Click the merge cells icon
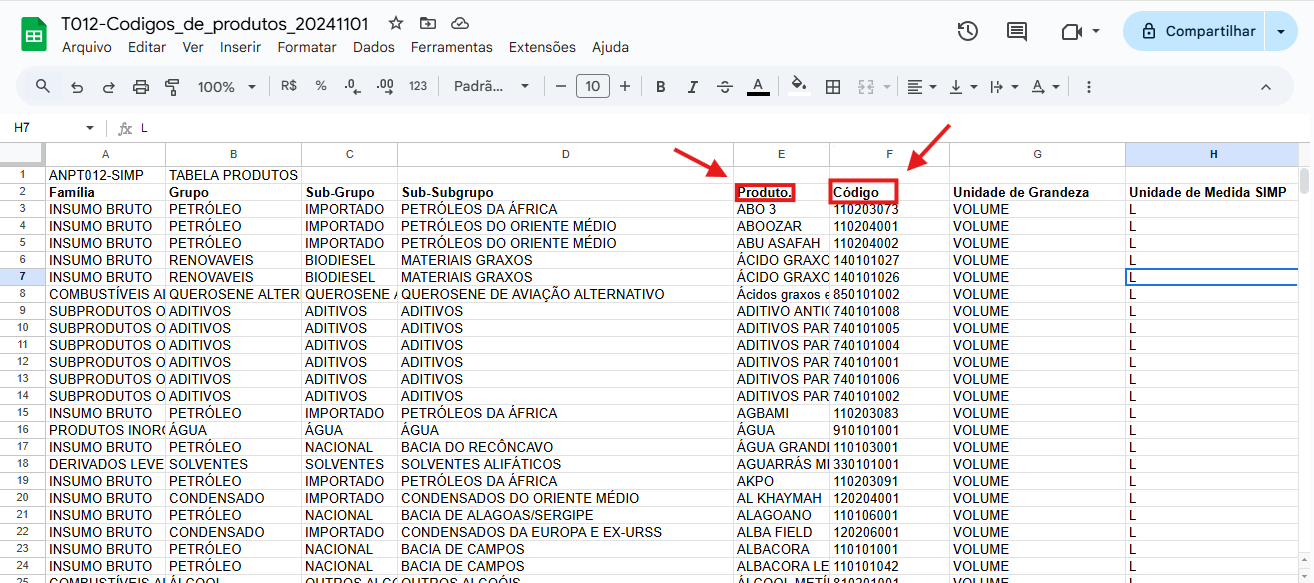The width and height of the screenshot is (1314, 583). 866,87
